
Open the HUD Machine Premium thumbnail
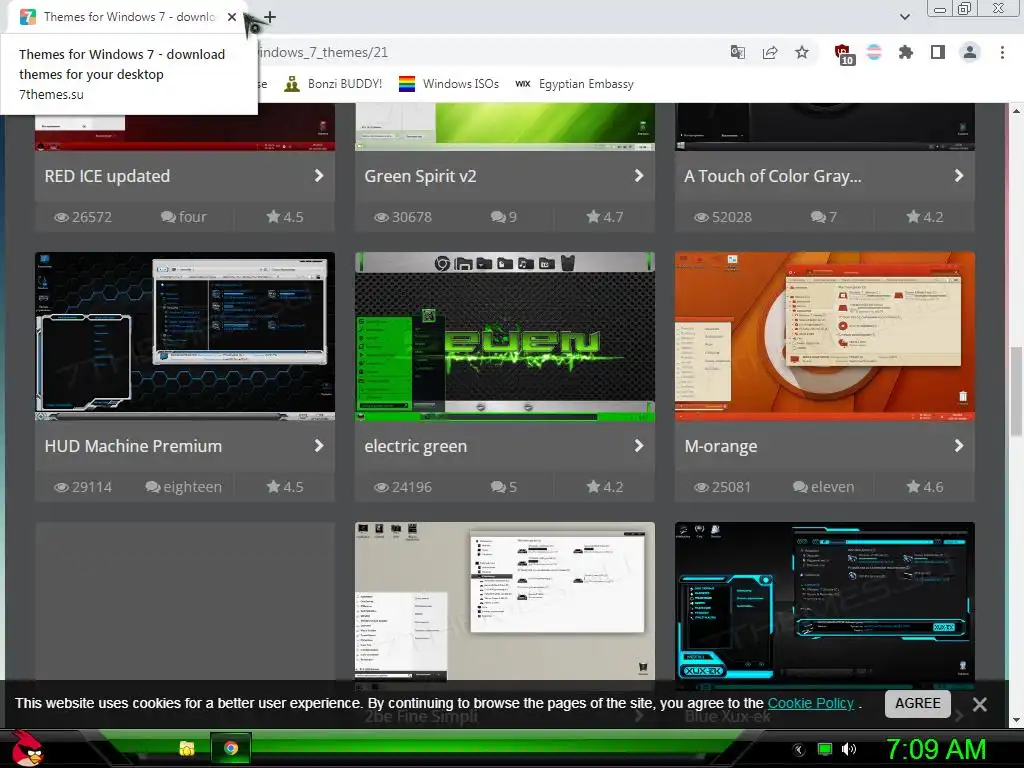tap(185, 336)
